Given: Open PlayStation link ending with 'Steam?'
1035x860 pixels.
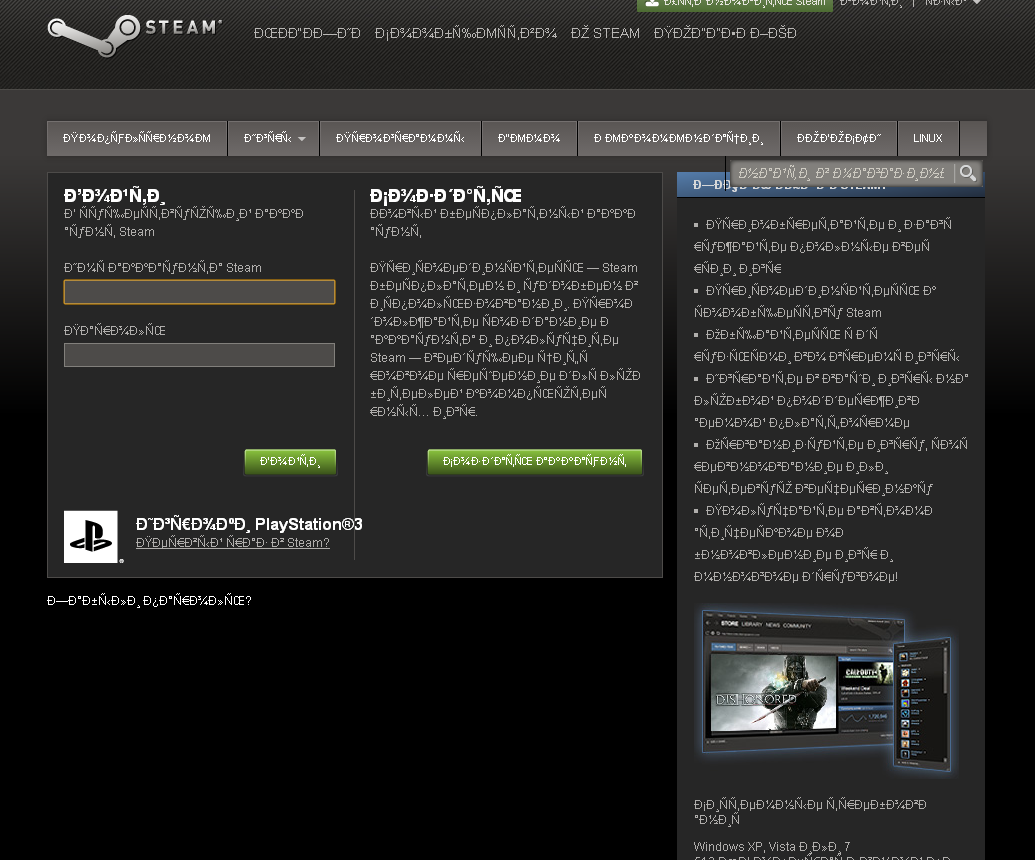Looking at the screenshot, I should coord(232,543).
